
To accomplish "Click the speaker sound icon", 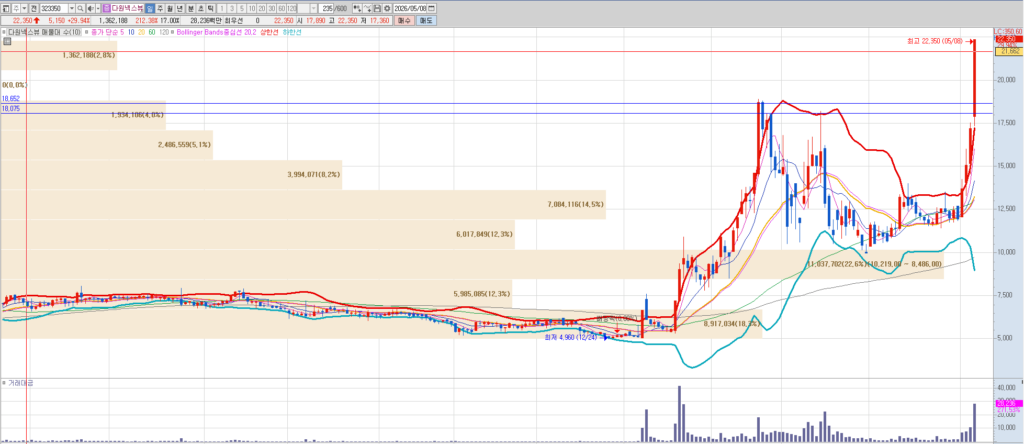I will pyautogui.click(x=90, y=8).
